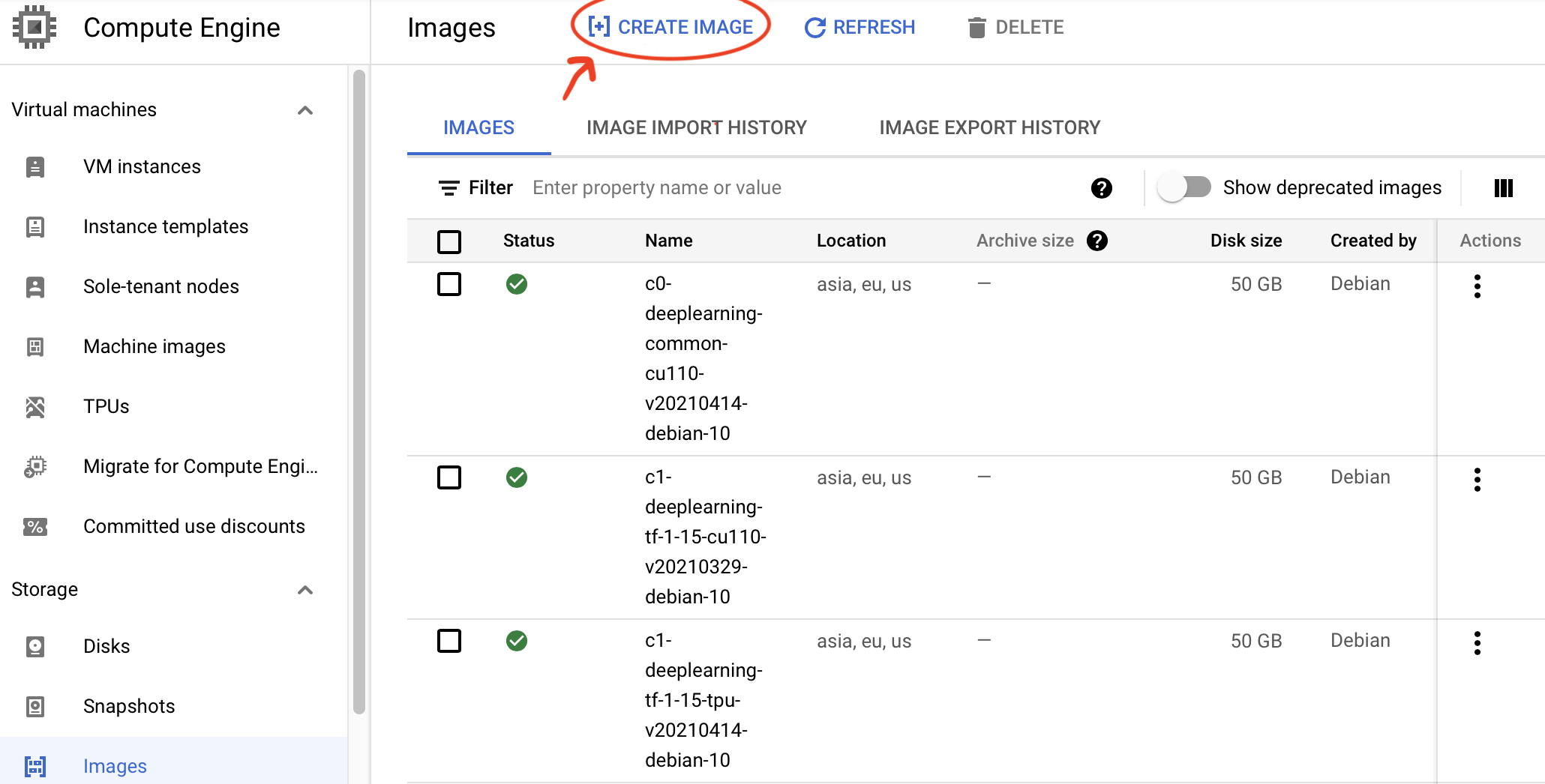Image resolution: width=1545 pixels, height=784 pixels.
Task: Open actions dropdown for c1-deeplearning-tf-1-15-tpu image
Action: [x=1477, y=642]
